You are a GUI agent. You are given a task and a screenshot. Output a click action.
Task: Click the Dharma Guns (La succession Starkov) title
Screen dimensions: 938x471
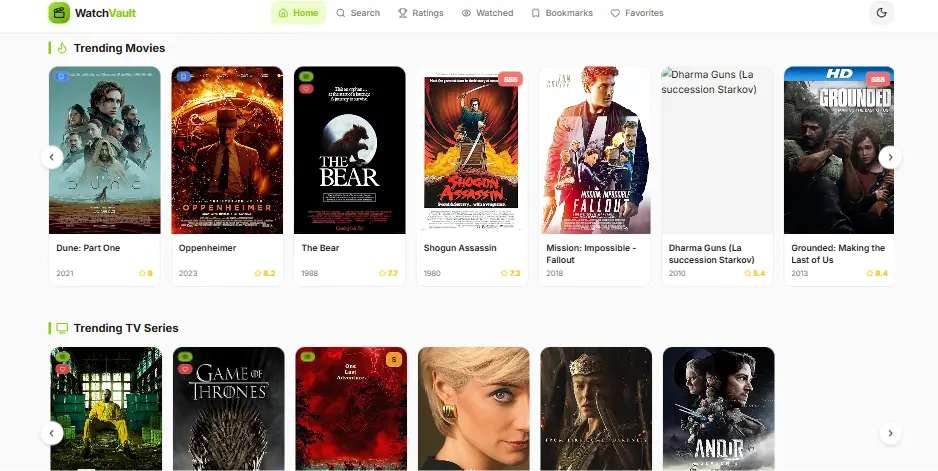tap(712, 254)
